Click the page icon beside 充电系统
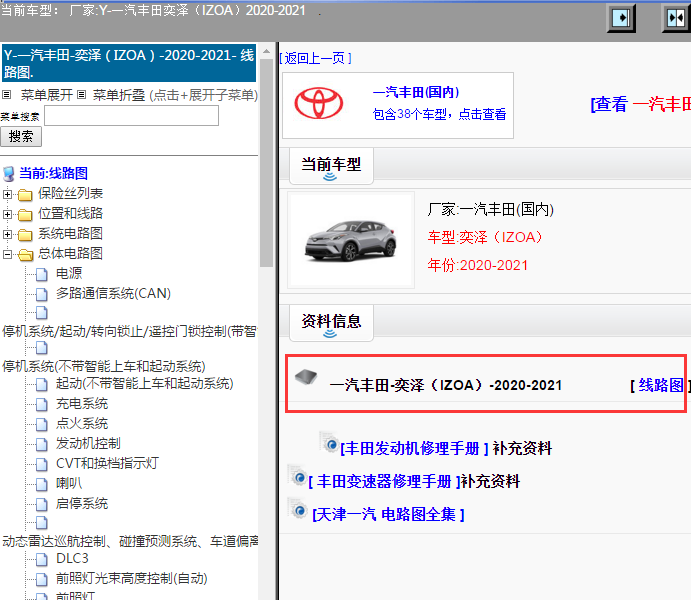The image size is (691, 600). pos(41,404)
